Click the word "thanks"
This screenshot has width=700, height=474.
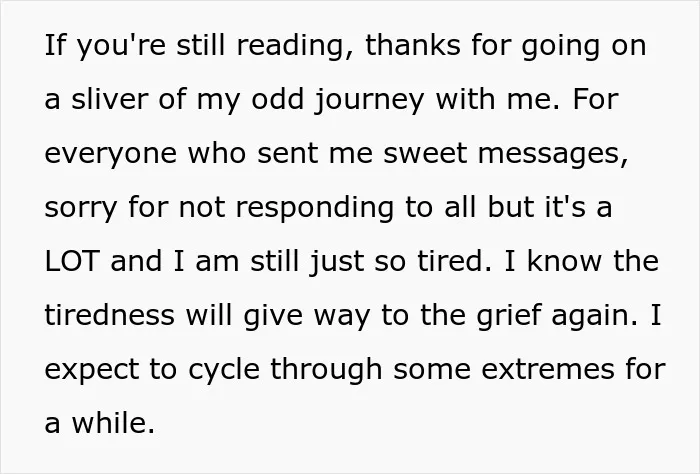click(x=413, y=45)
